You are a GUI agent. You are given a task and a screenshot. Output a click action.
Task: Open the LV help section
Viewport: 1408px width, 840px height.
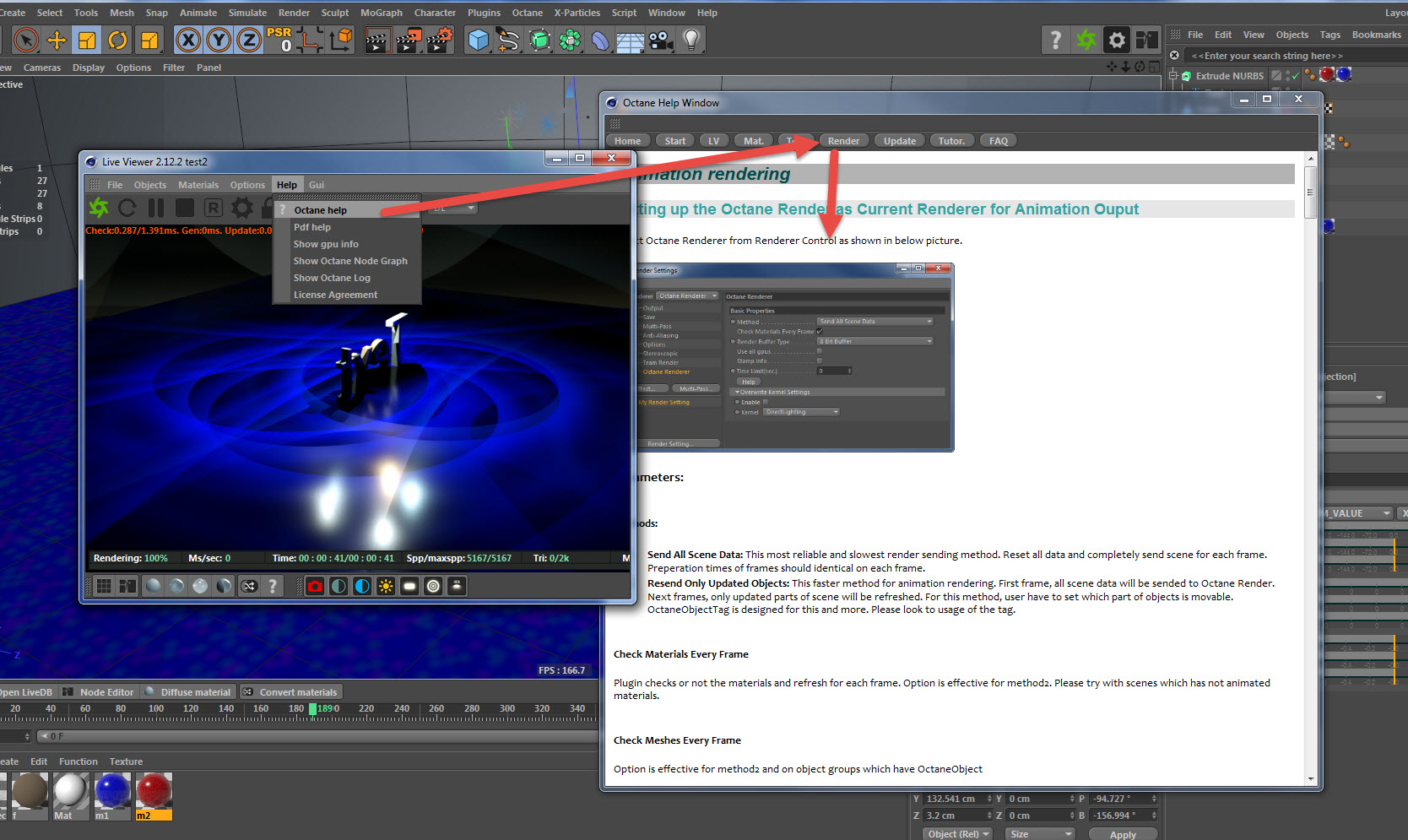[x=714, y=141]
